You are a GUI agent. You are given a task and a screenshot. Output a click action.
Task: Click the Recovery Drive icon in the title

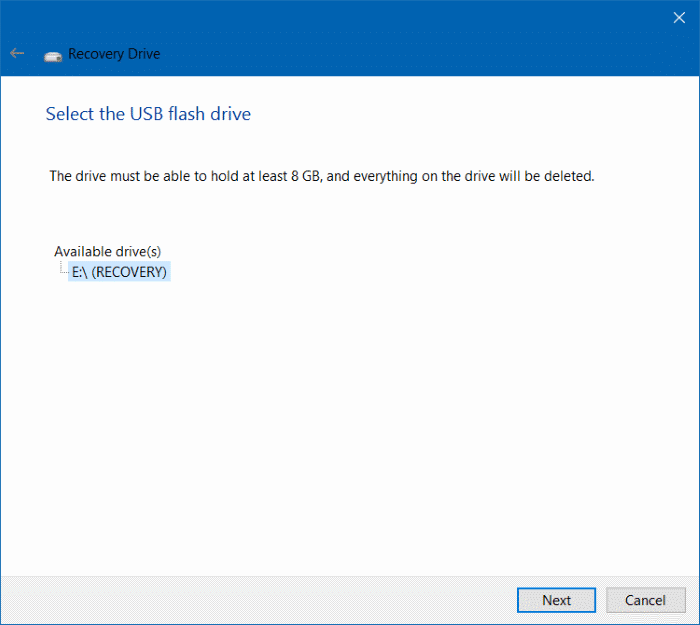(53, 56)
